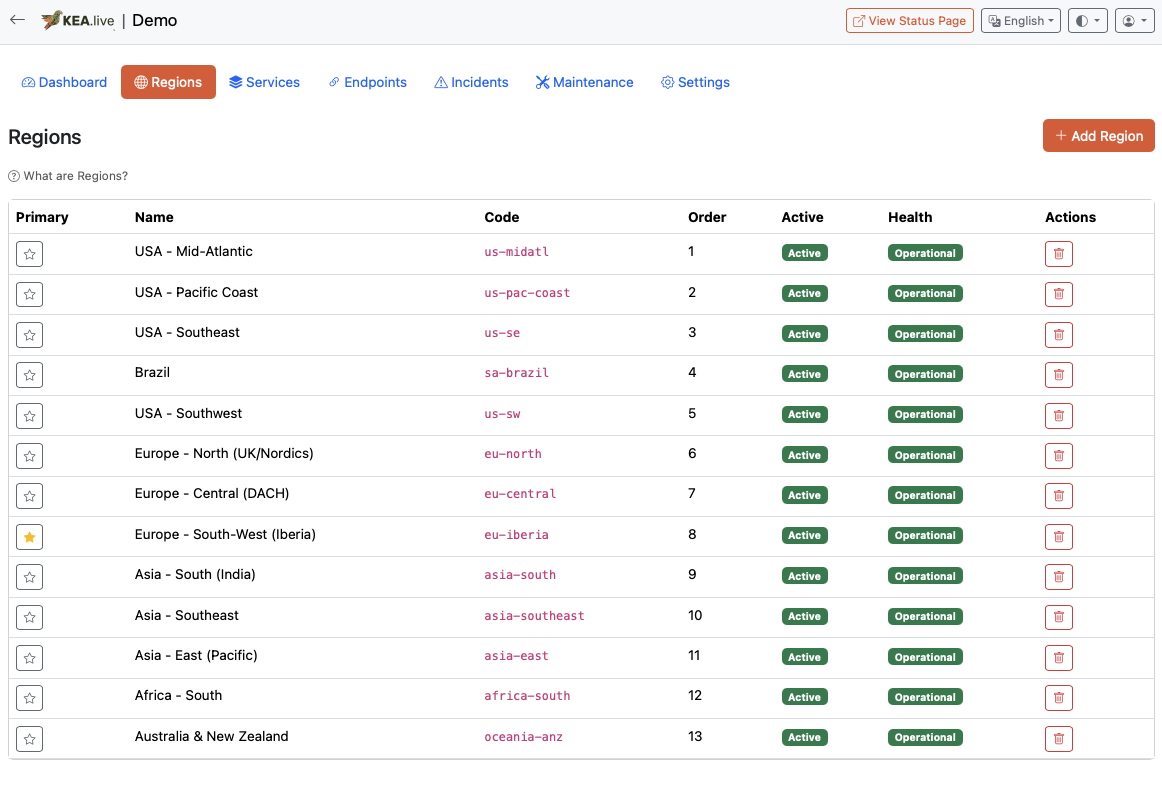The image size is (1162, 799).
Task: Open the English language dropdown
Action: tap(1020, 21)
